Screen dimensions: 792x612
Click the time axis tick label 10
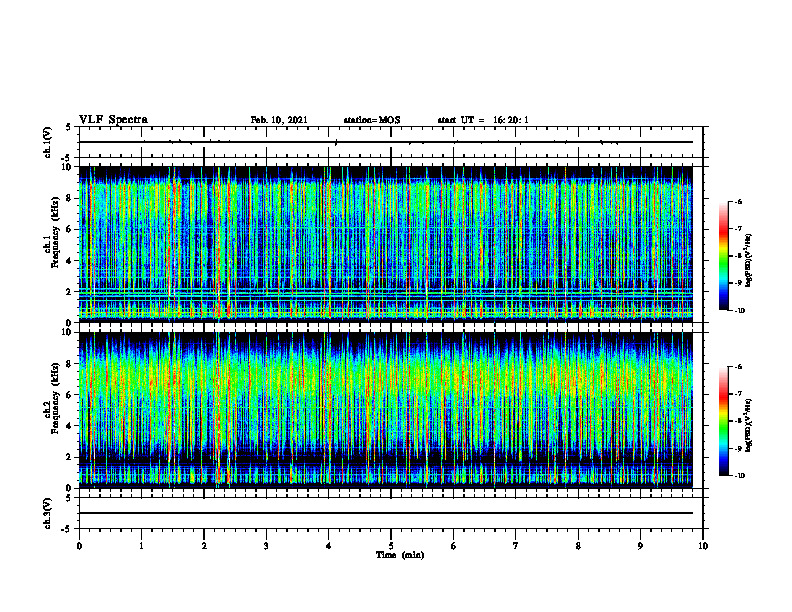point(703,546)
